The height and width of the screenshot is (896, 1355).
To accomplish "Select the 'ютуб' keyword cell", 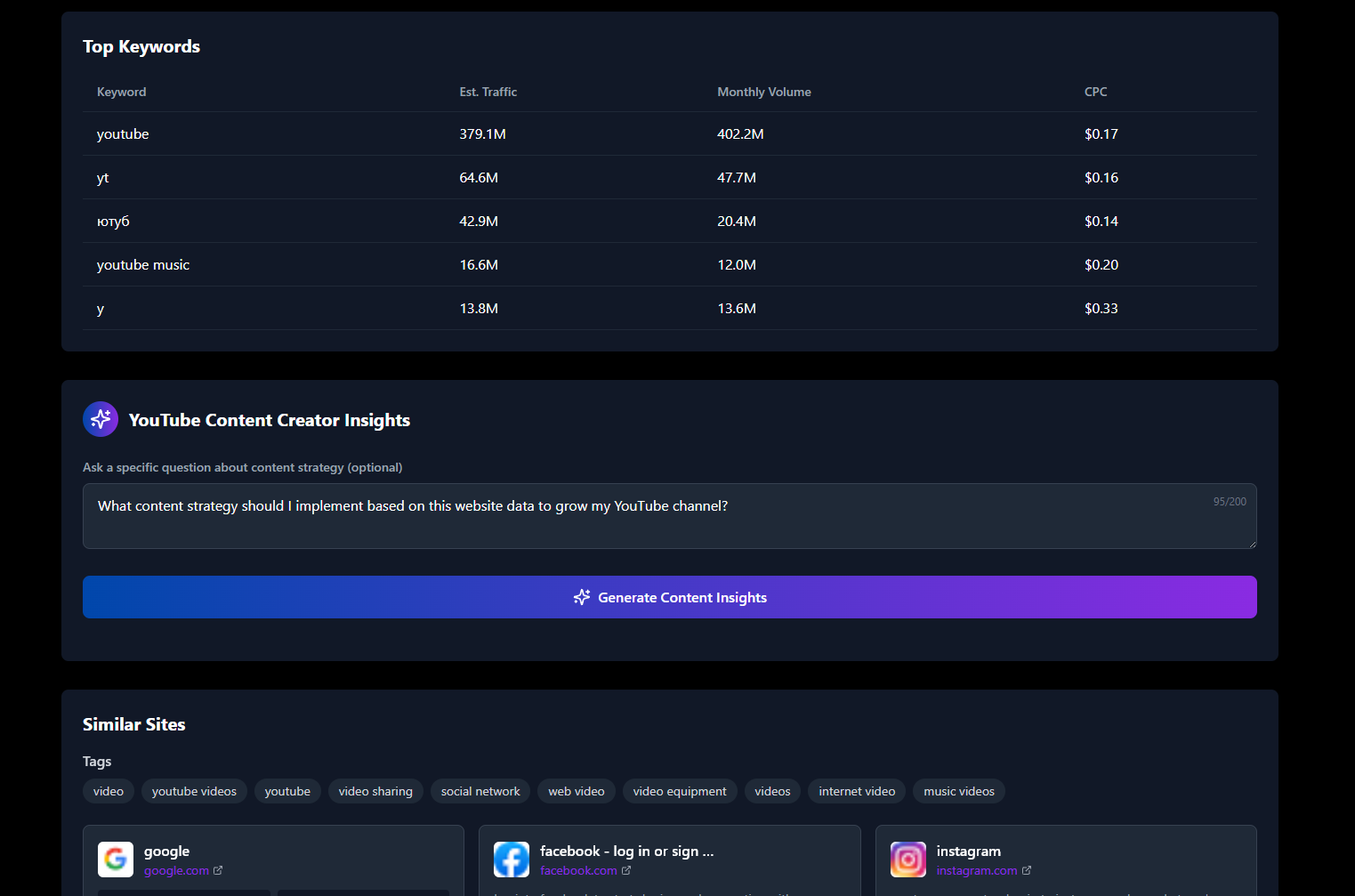I will tap(113, 221).
